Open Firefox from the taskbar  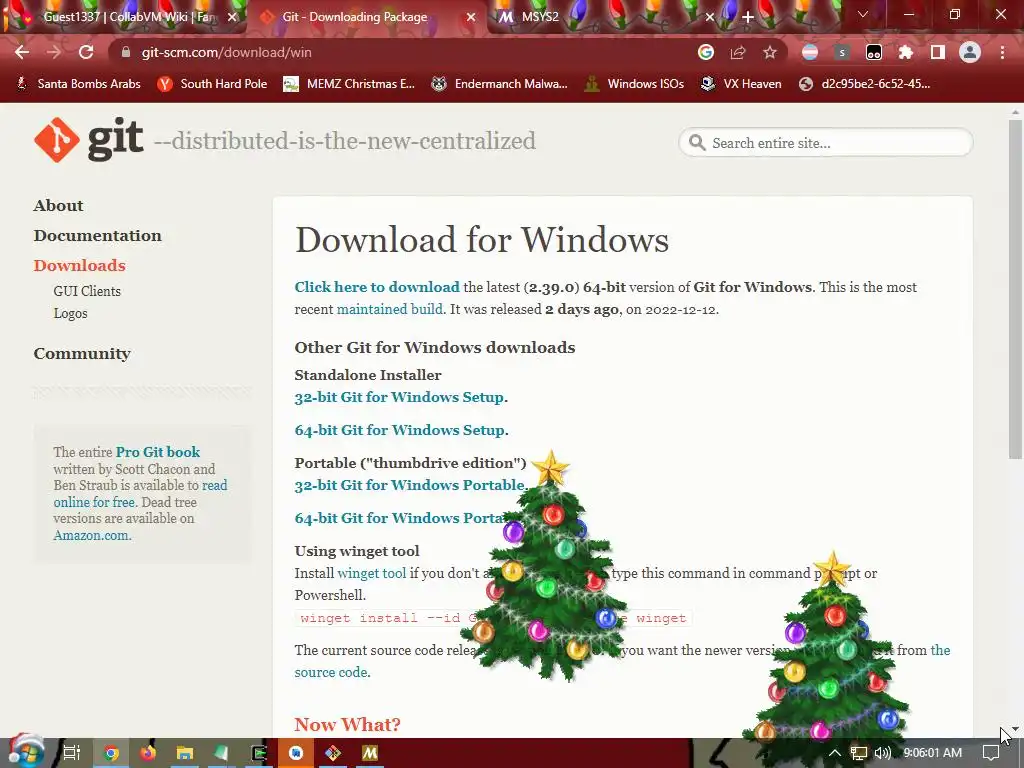(148, 753)
